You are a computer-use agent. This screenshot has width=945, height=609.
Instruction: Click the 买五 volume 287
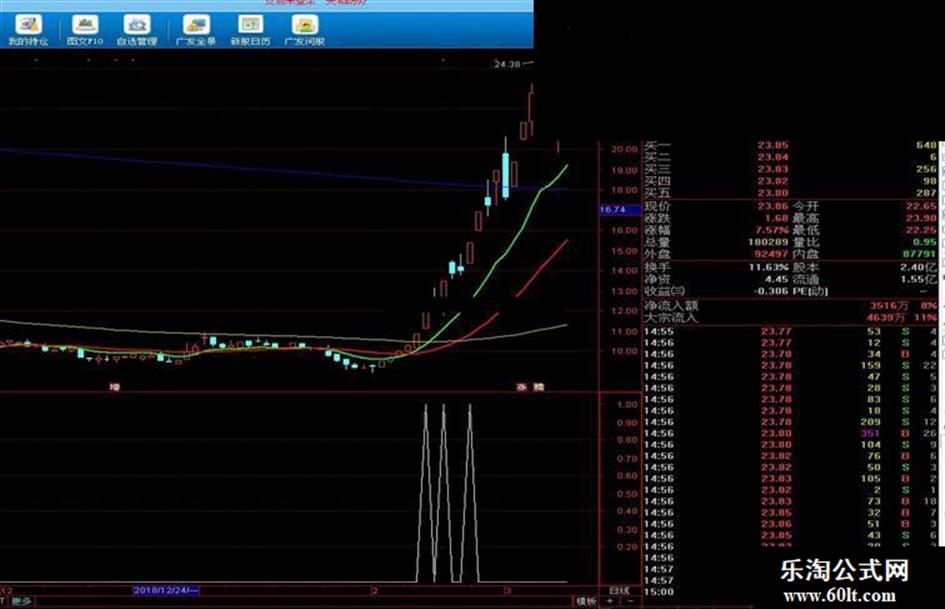[x=926, y=193]
